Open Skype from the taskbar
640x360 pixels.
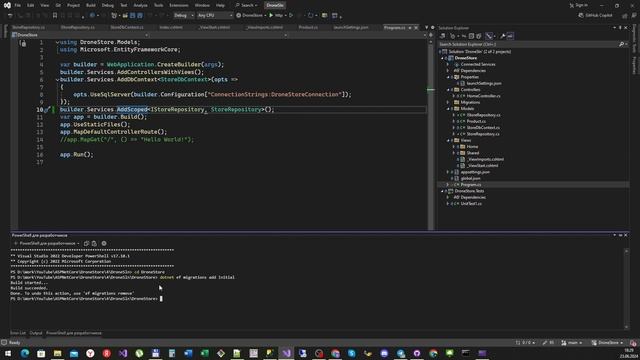352,353
